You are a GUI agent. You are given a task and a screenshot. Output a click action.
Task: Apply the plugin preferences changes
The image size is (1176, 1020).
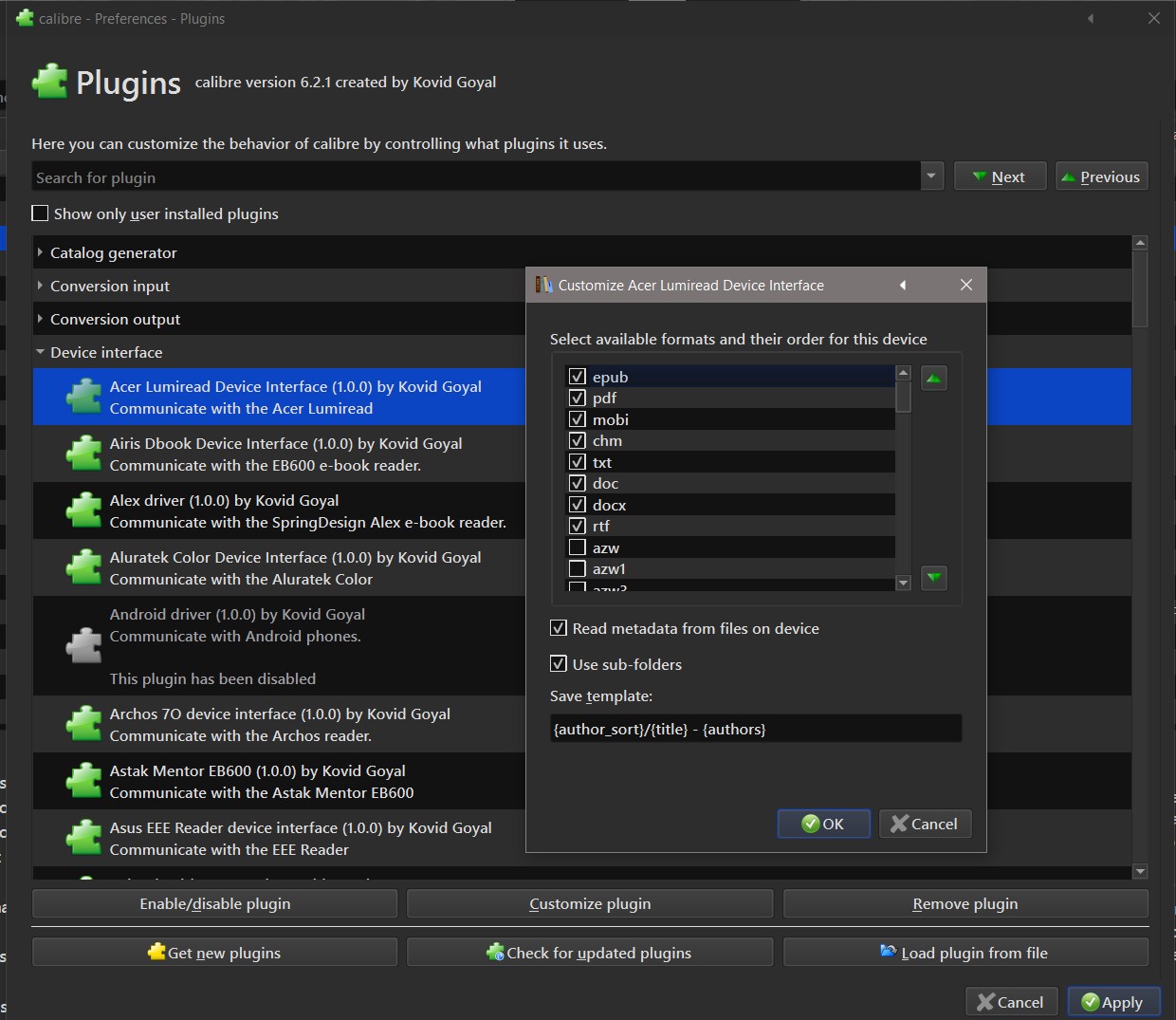pos(1113,1002)
